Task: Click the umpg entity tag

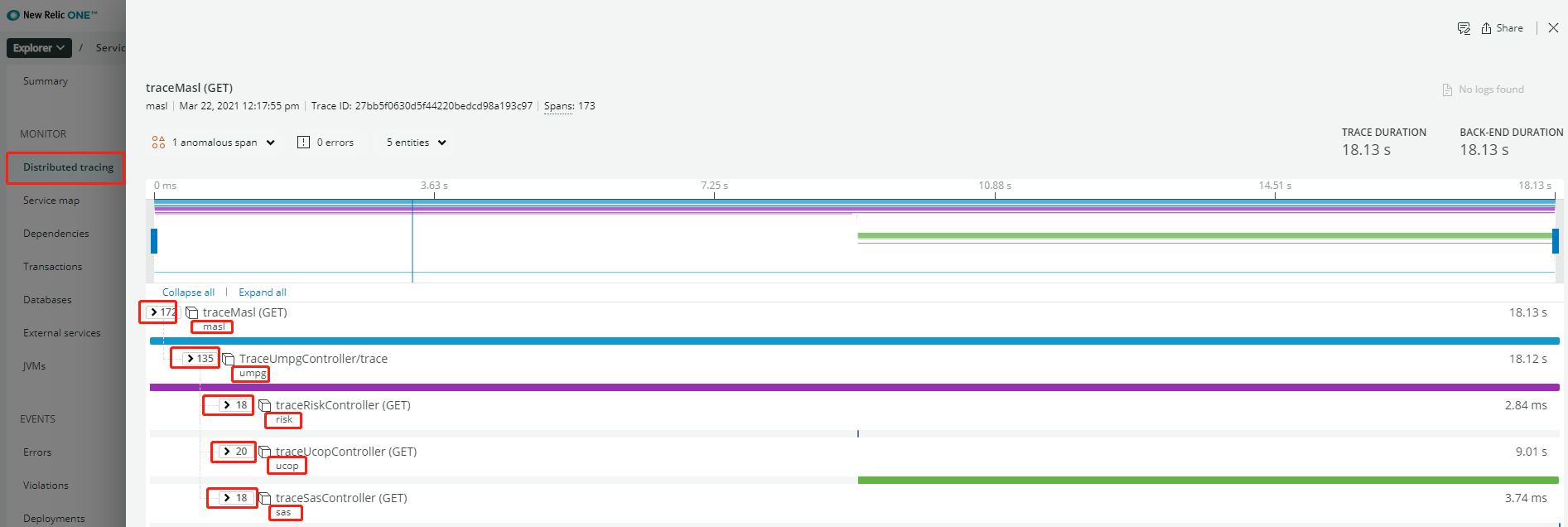Action: pos(253,374)
